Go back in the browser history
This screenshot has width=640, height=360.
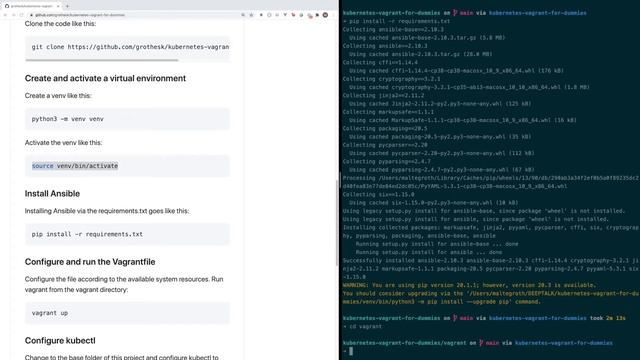[5, 15]
